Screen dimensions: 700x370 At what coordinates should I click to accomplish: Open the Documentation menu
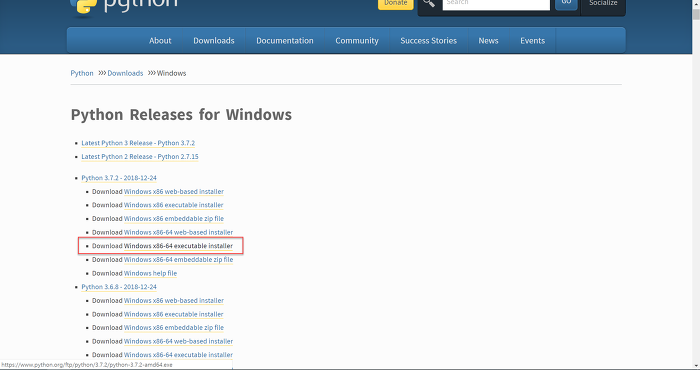click(285, 41)
